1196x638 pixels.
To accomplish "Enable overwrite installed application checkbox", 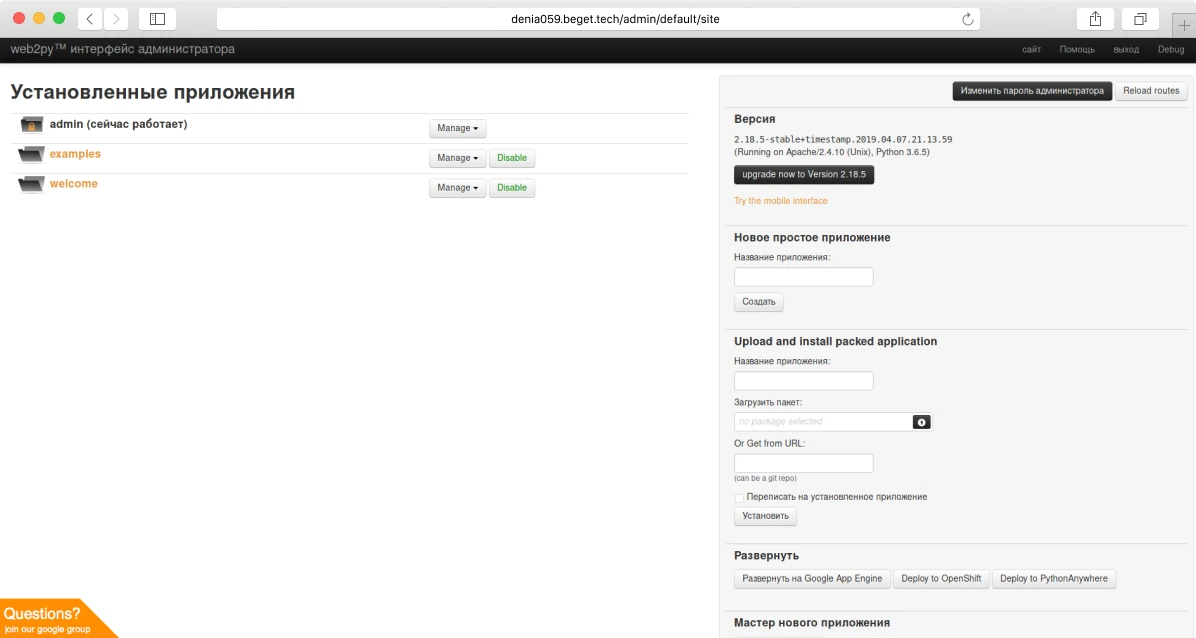I will pos(739,497).
